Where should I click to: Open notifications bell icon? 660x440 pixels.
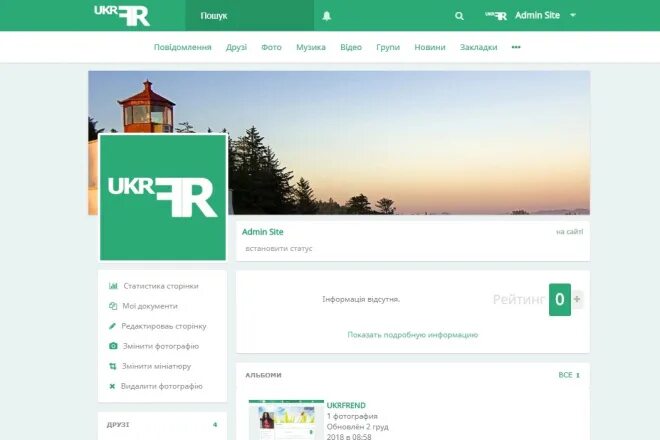327,16
